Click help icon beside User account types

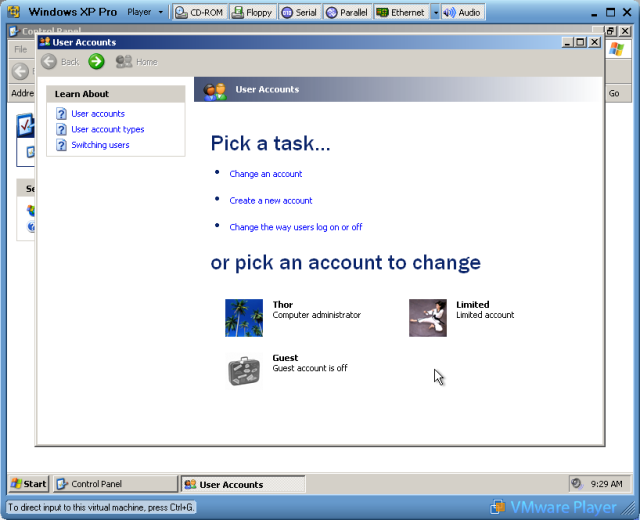pyautogui.click(x=61, y=129)
